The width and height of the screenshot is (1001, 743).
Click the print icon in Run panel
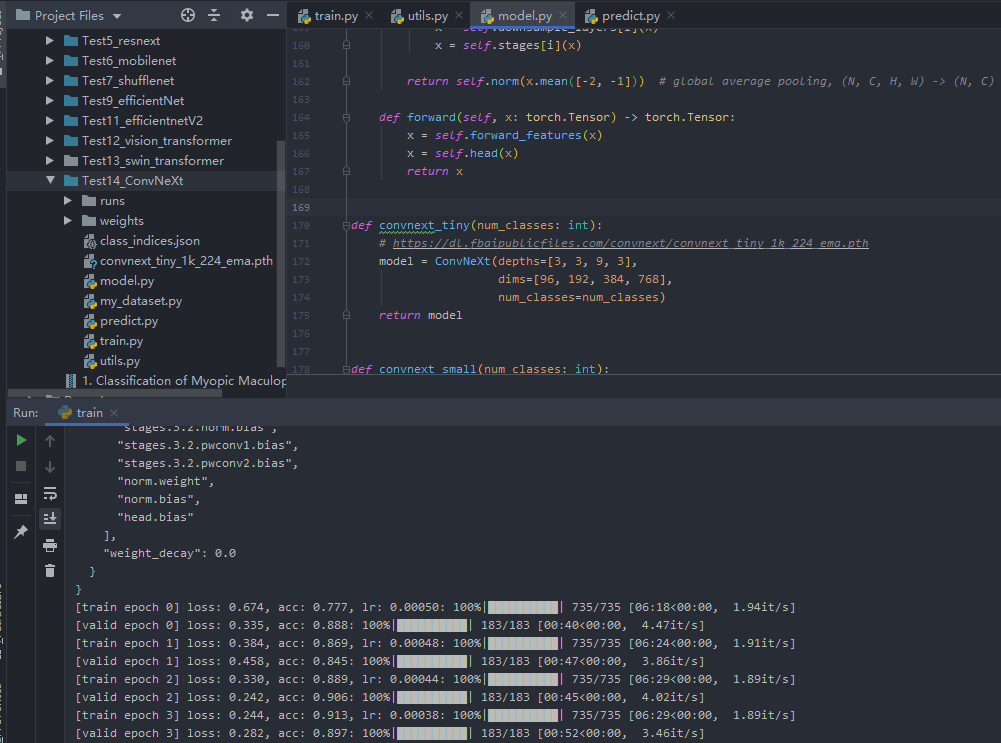[50, 545]
